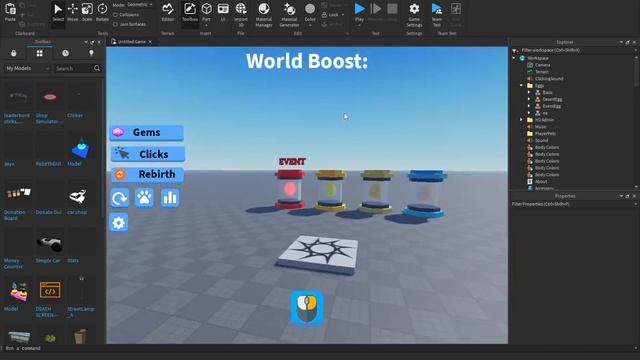Activate the Move tool
The width and height of the screenshot is (640, 360).
73,12
